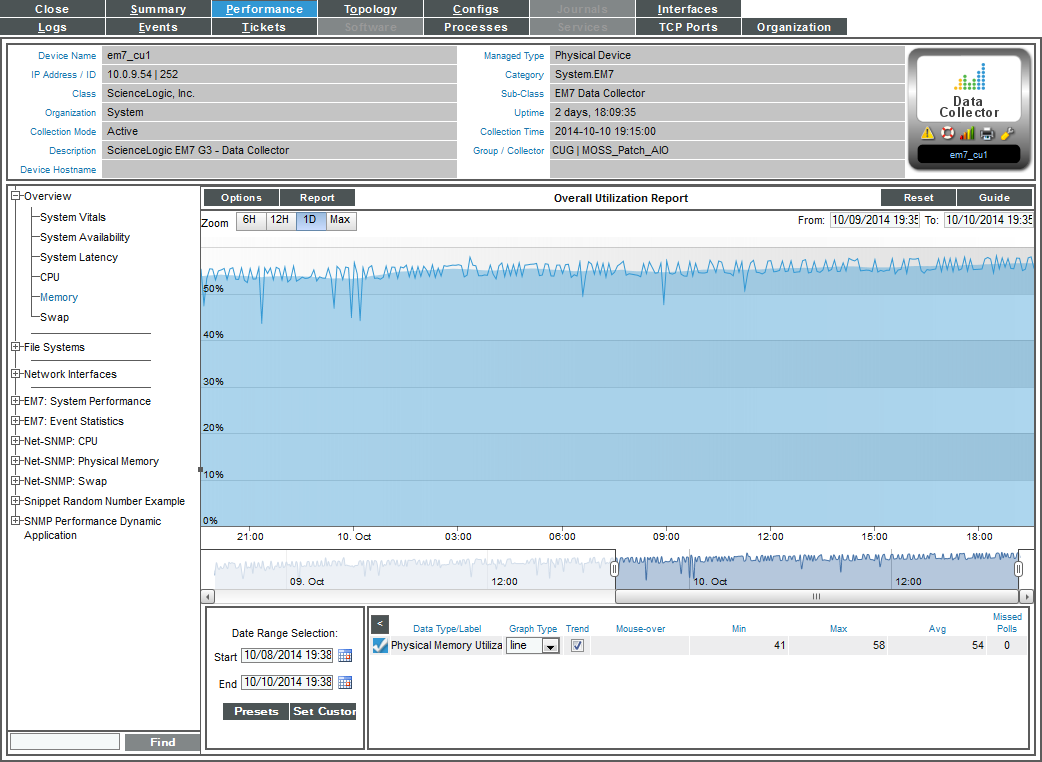1042x762 pixels.
Task: Select CPU under Overview
Action: 50,277
